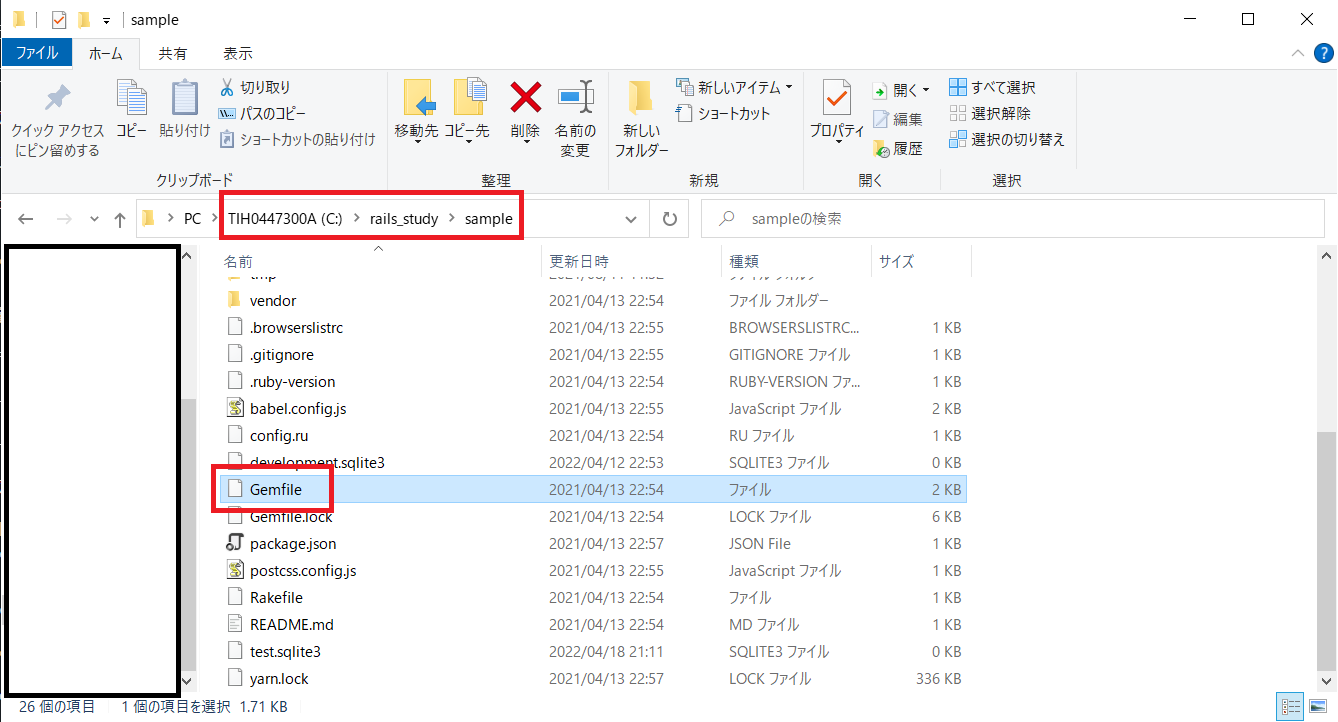Click the sample search field
This screenshot has width=1338, height=722.
(x=1013, y=219)
